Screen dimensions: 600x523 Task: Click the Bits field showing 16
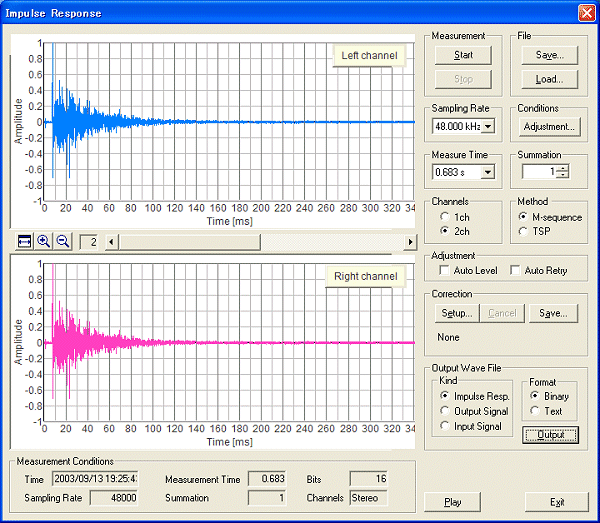click(368, 479)
